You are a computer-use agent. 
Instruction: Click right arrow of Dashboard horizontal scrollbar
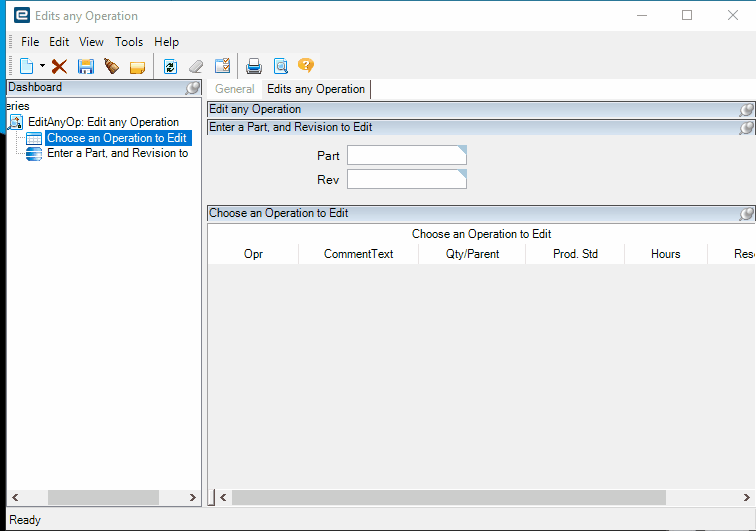(193, 497)
